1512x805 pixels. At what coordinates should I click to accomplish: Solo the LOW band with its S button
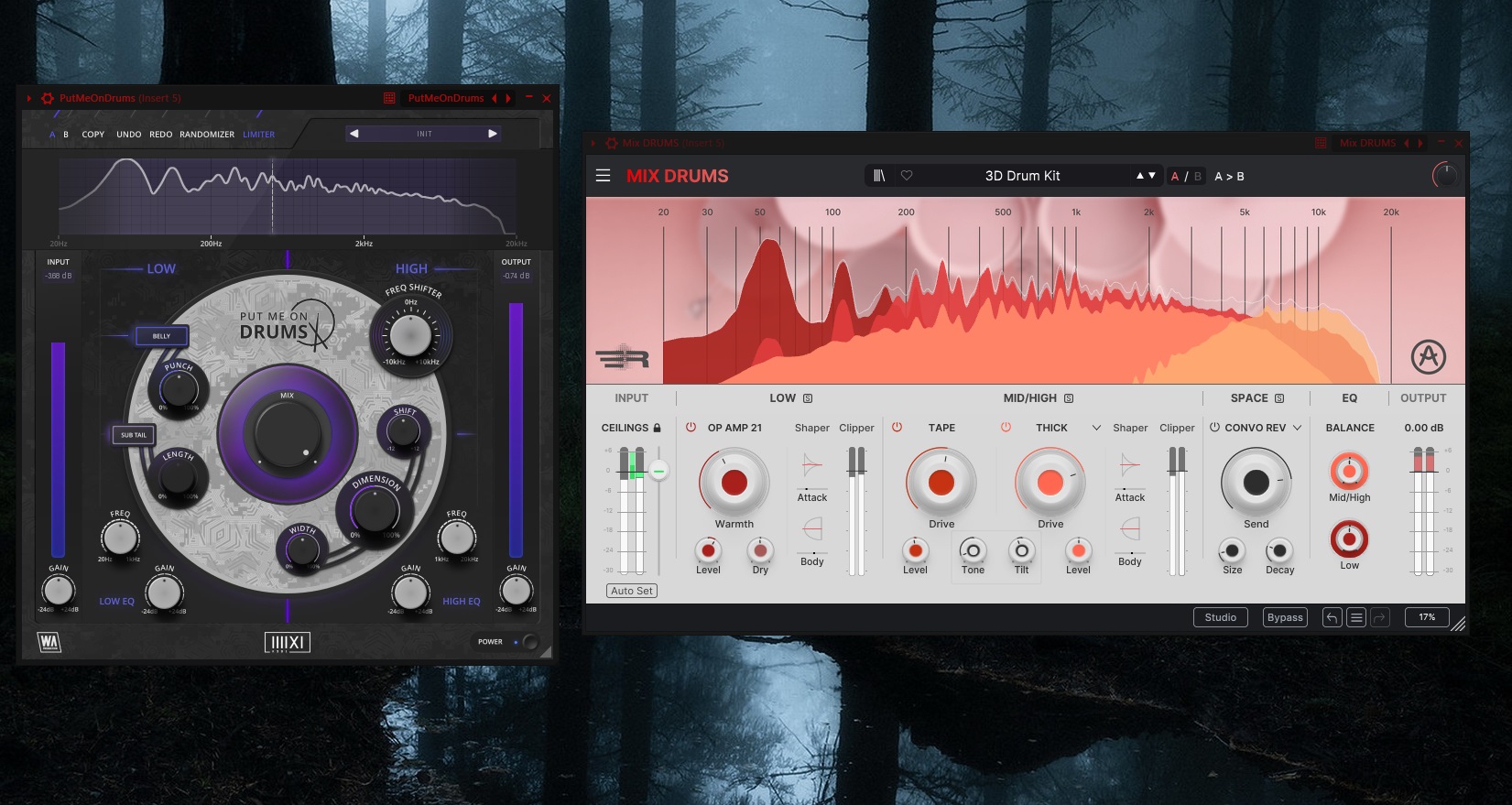click(x=808, y=398)
